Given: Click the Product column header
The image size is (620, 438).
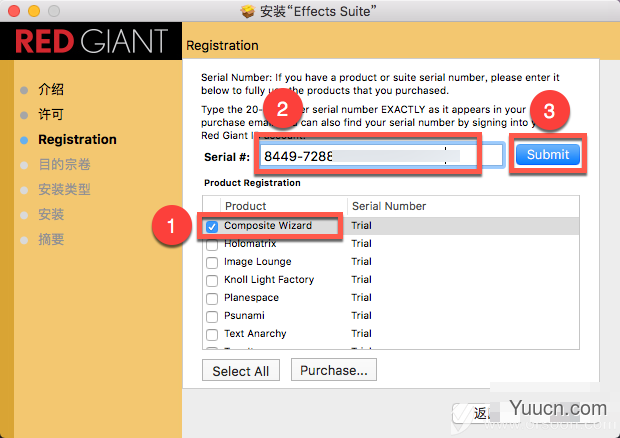Looking at the screenshot, I should [x=246, y=206].
